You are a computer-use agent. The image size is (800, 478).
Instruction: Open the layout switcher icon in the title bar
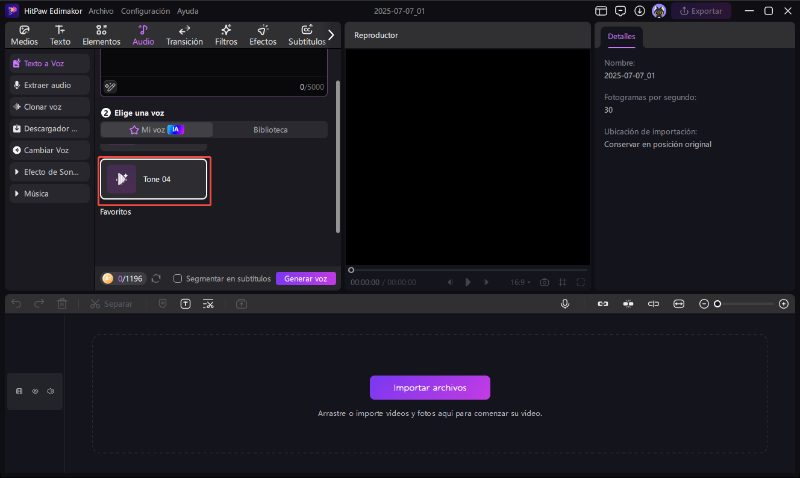tap(601, 11)
